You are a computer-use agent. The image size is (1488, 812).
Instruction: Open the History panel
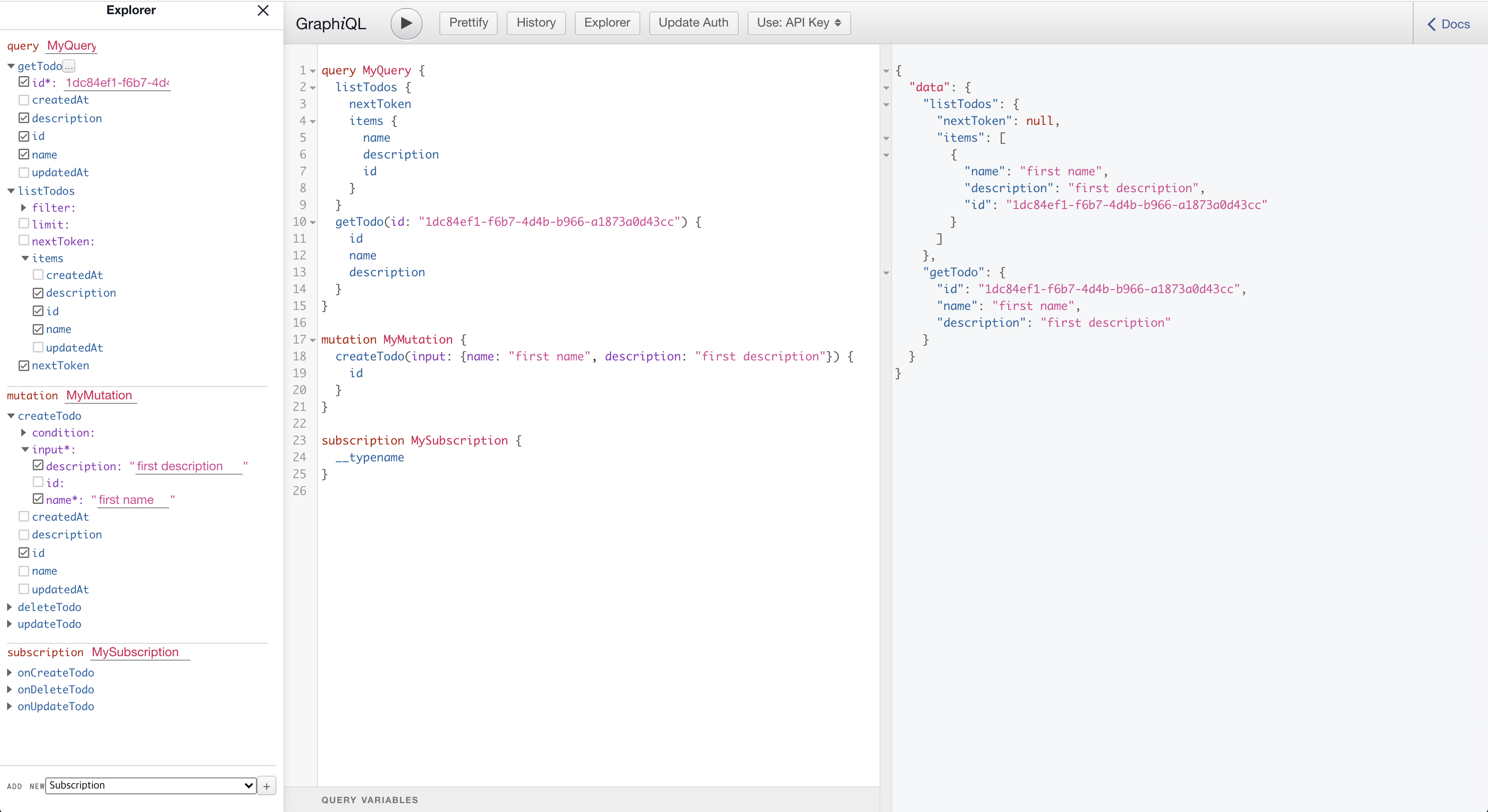535,23
